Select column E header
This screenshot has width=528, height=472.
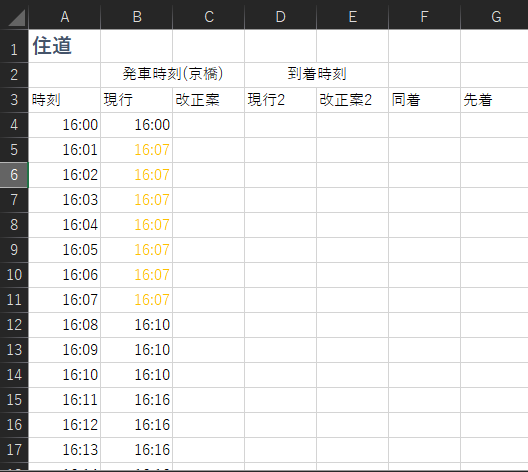pyautogui.click(x=353, y=17)
